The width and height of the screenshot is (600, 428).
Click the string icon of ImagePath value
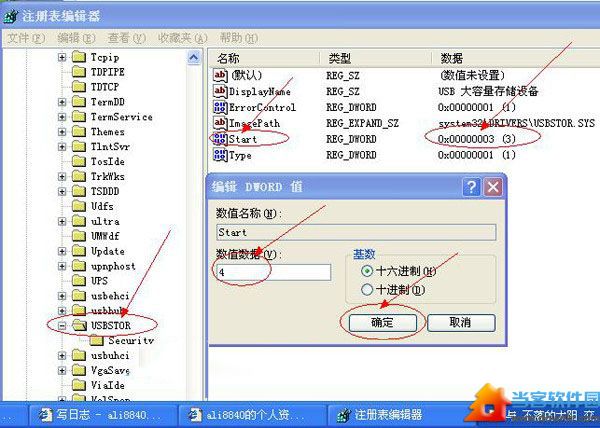tap(220, 123)
